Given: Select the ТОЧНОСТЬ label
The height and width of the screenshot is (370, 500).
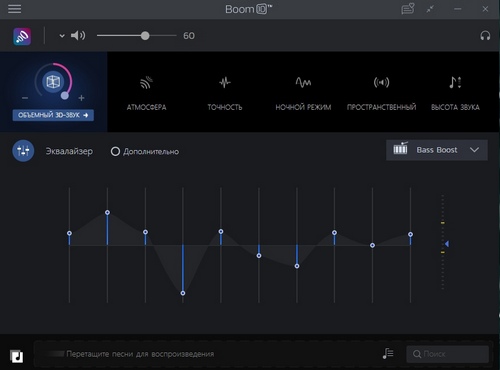Looking at the screenshot, I should click(x=225, y=107).
